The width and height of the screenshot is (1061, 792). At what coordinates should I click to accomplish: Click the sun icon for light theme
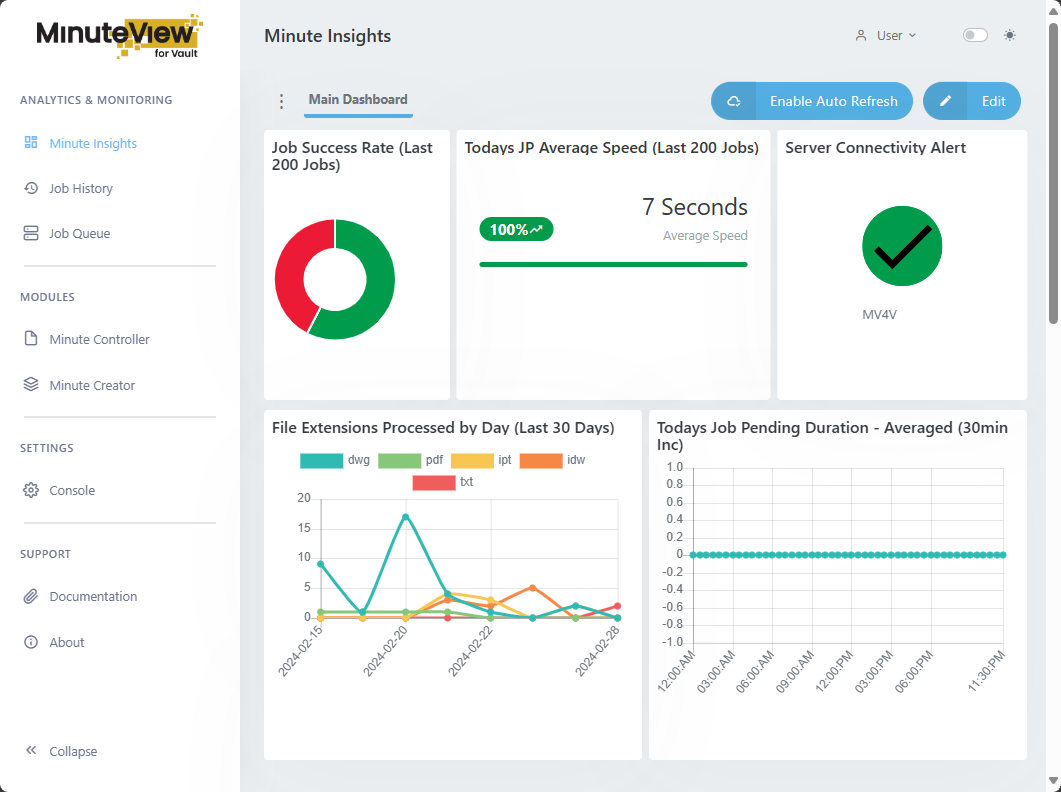coord(1010,35)
